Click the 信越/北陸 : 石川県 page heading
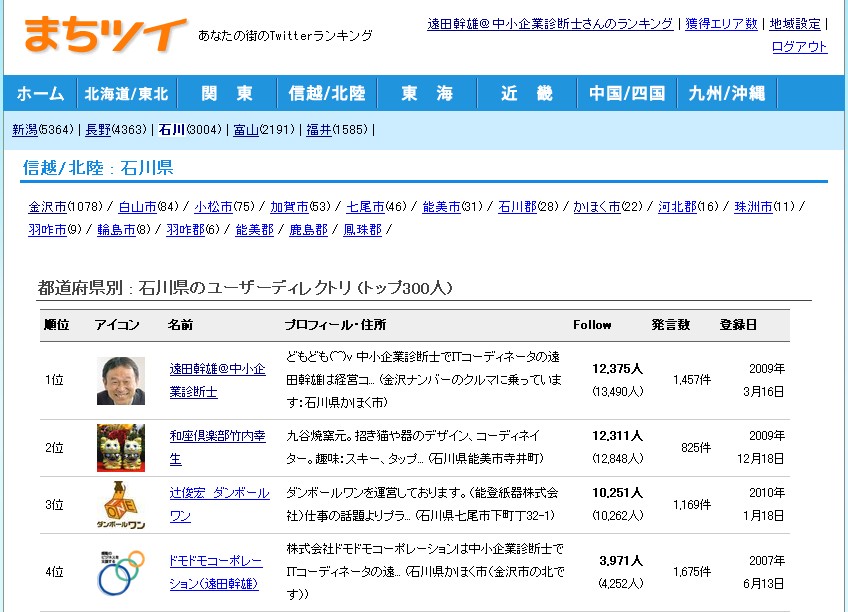 click(98, 168)
